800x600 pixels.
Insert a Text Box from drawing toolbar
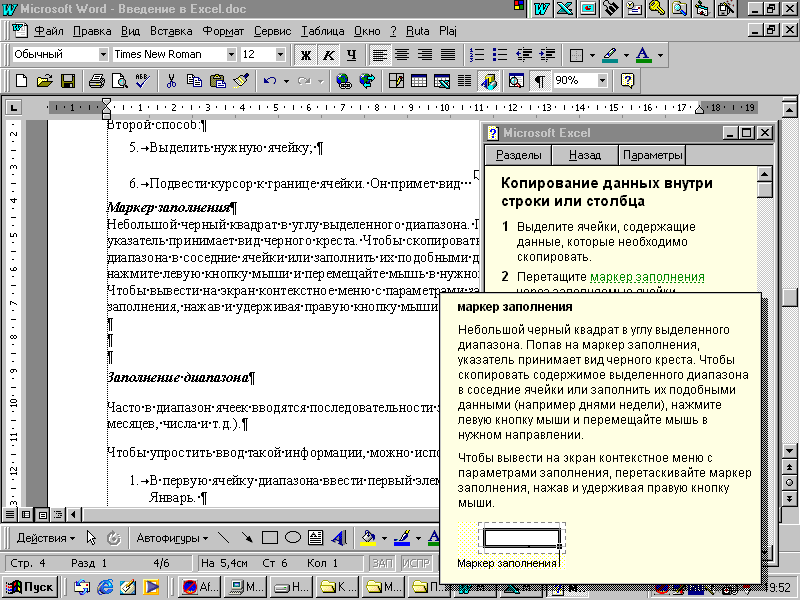pyautogui.click(x=315, y=538)
